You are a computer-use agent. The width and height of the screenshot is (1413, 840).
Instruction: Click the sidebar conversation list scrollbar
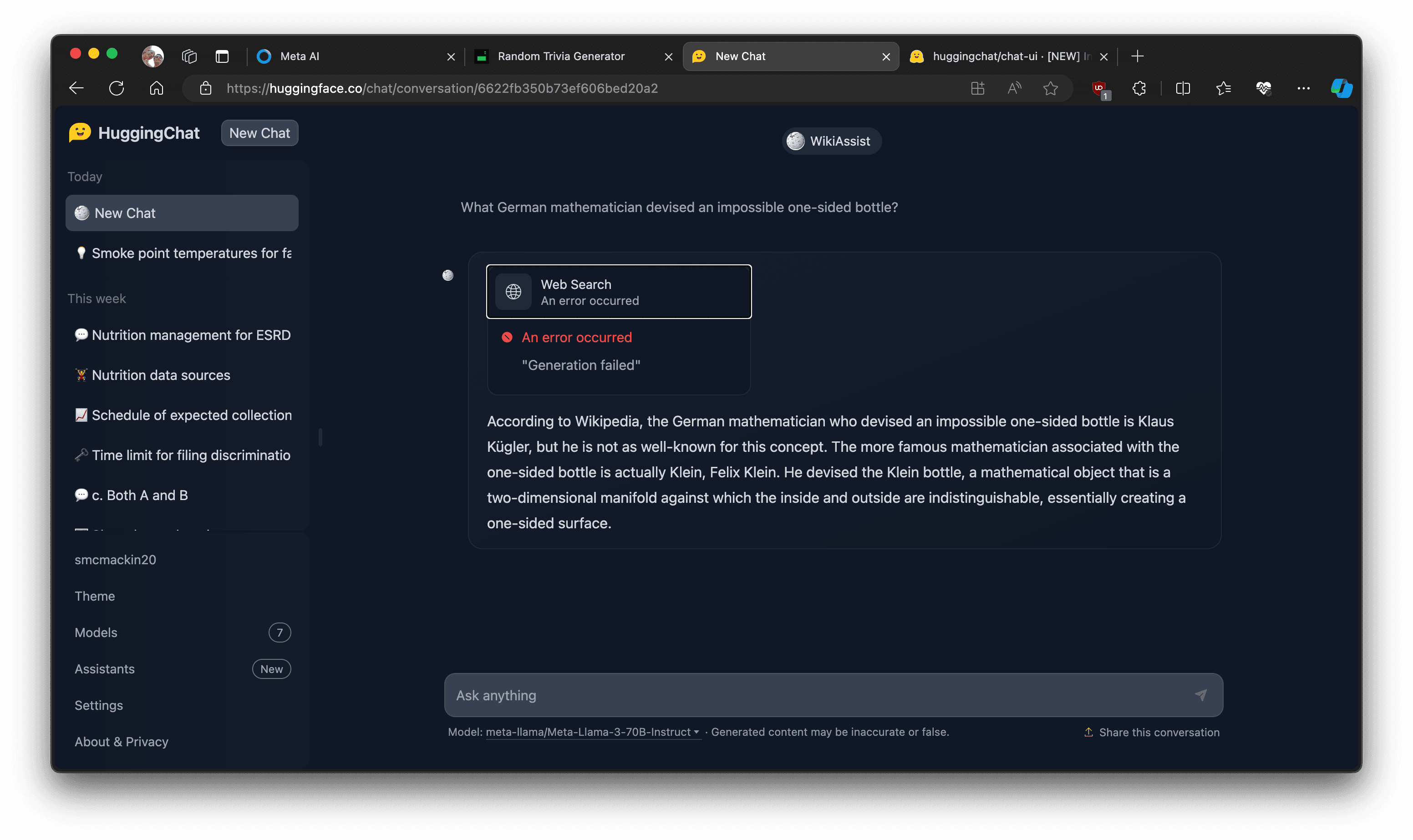pos(320,437)
